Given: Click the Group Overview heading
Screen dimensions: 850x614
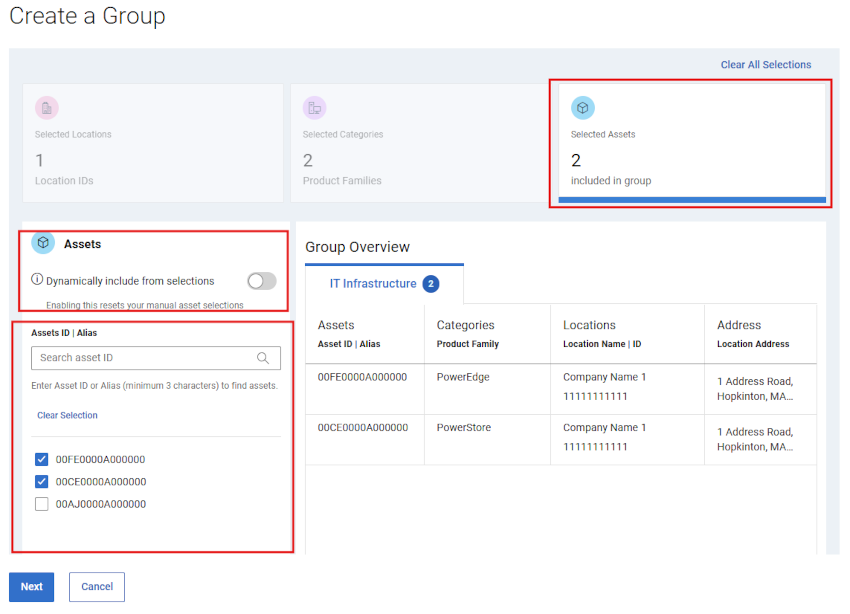Looking at the screenshot, I should pos(357,247).
